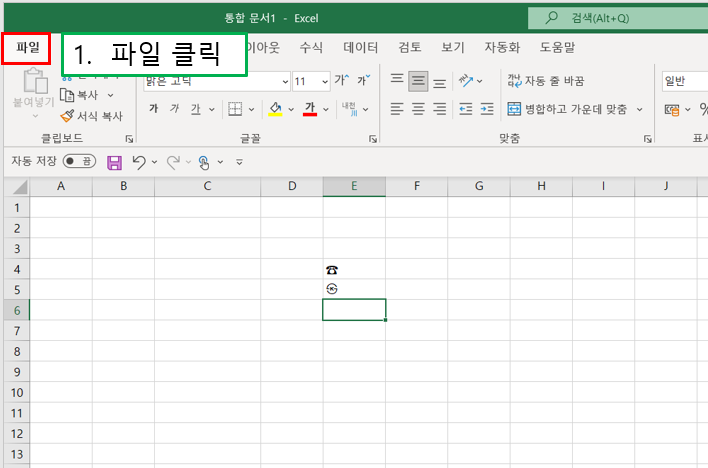Open the 도움말 tab
708x468 pixels.
(557, 47)
